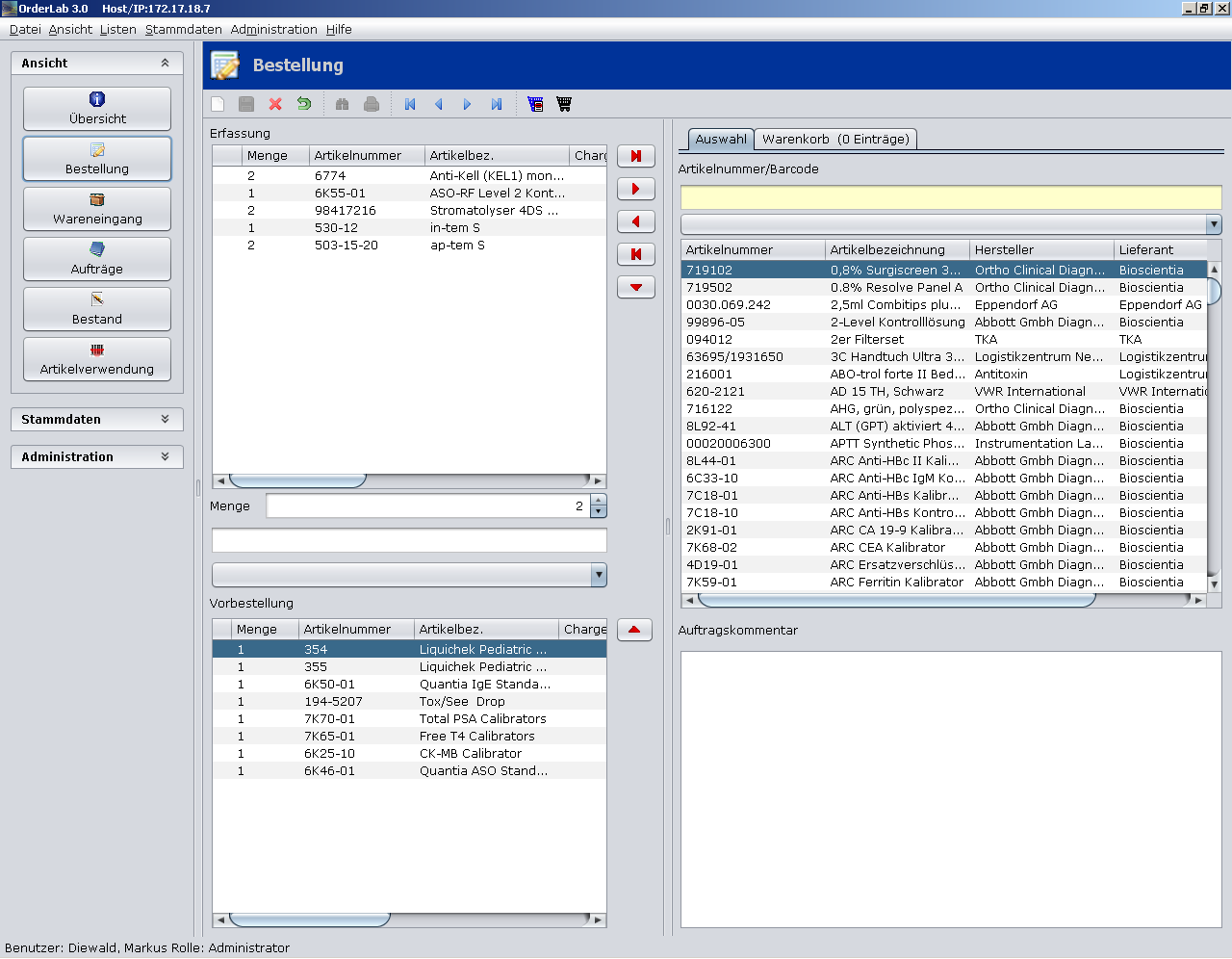Click the single red right-arrow button
1232x959 pixels.
point(635,189)
